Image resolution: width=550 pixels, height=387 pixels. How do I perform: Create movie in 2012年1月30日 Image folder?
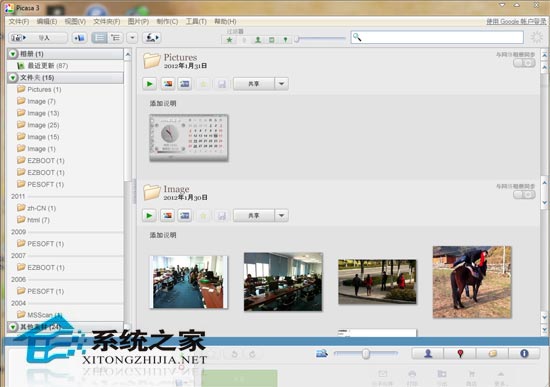tap(185, 215)
